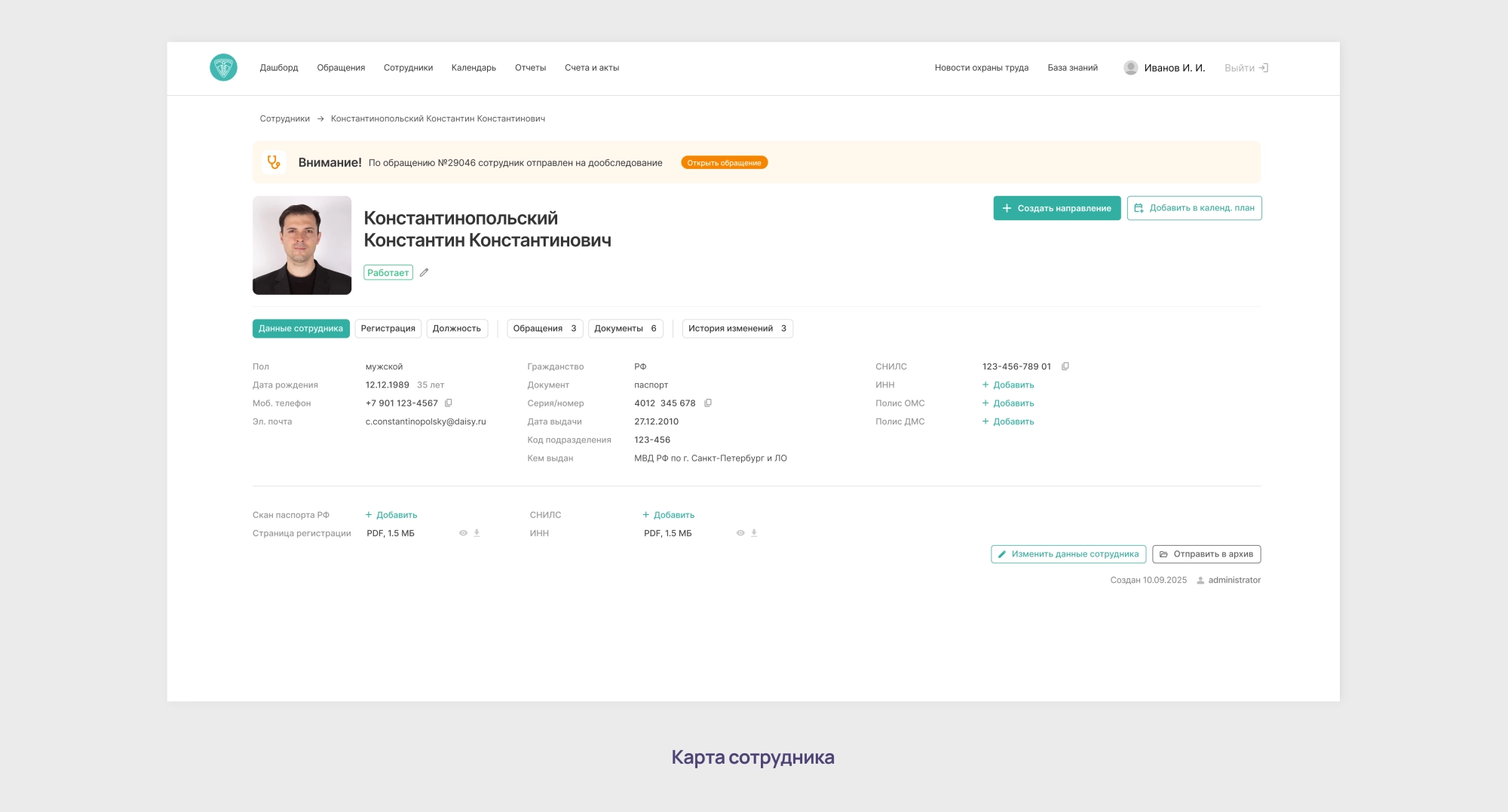
Task: Click the orange Открыть обращение button
Action: pos(724,163)
